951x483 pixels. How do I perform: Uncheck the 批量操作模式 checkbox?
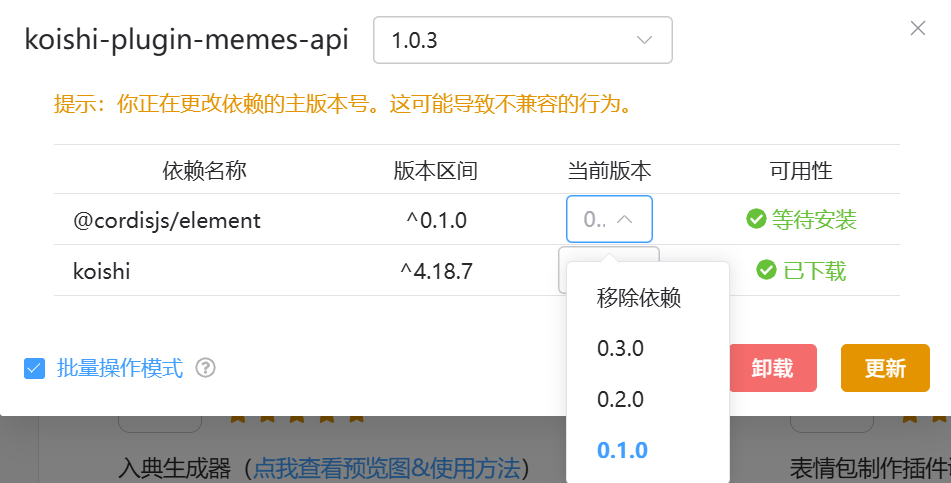pos(35,368)
